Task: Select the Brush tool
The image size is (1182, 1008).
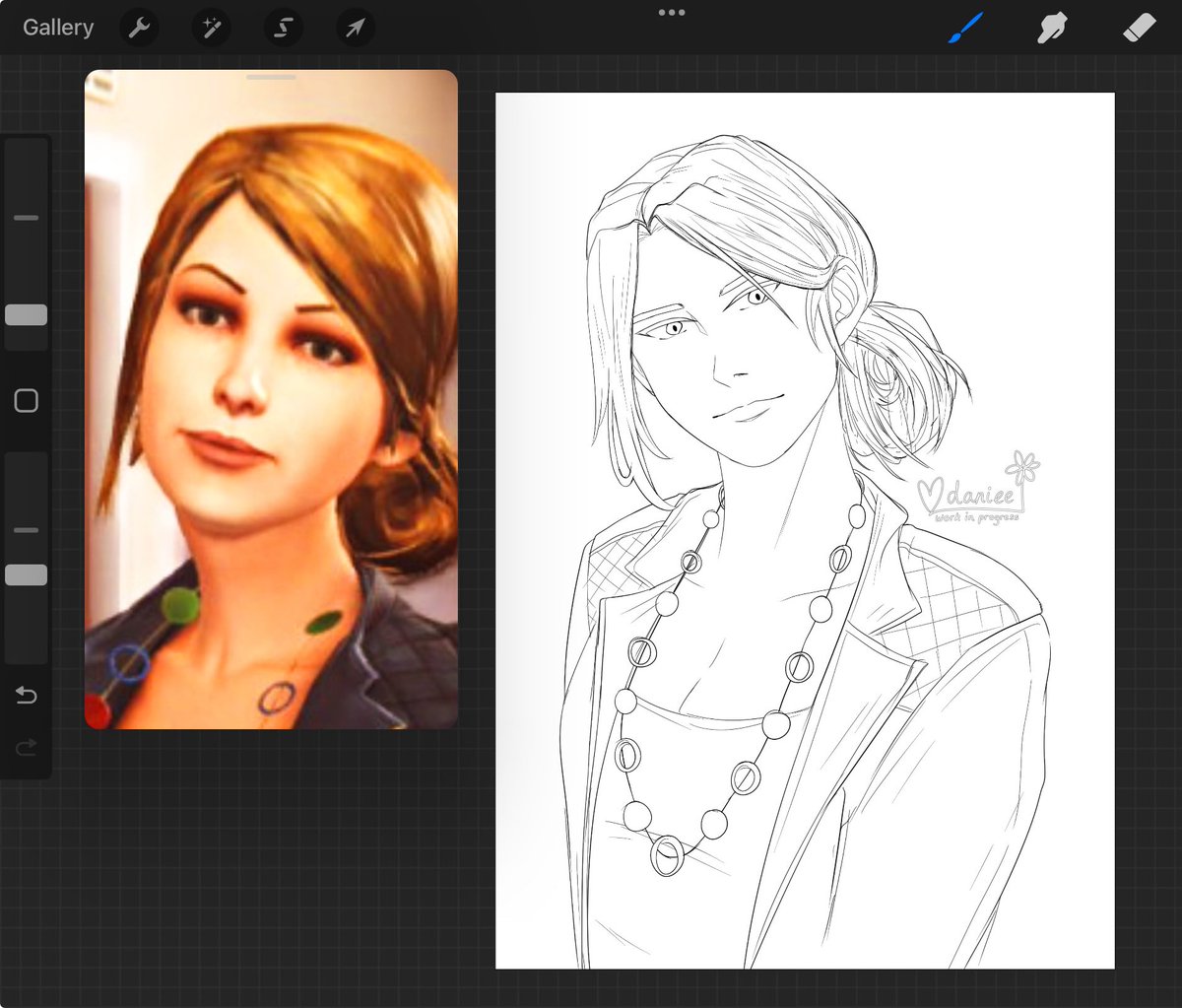Action: pos(965,28)
